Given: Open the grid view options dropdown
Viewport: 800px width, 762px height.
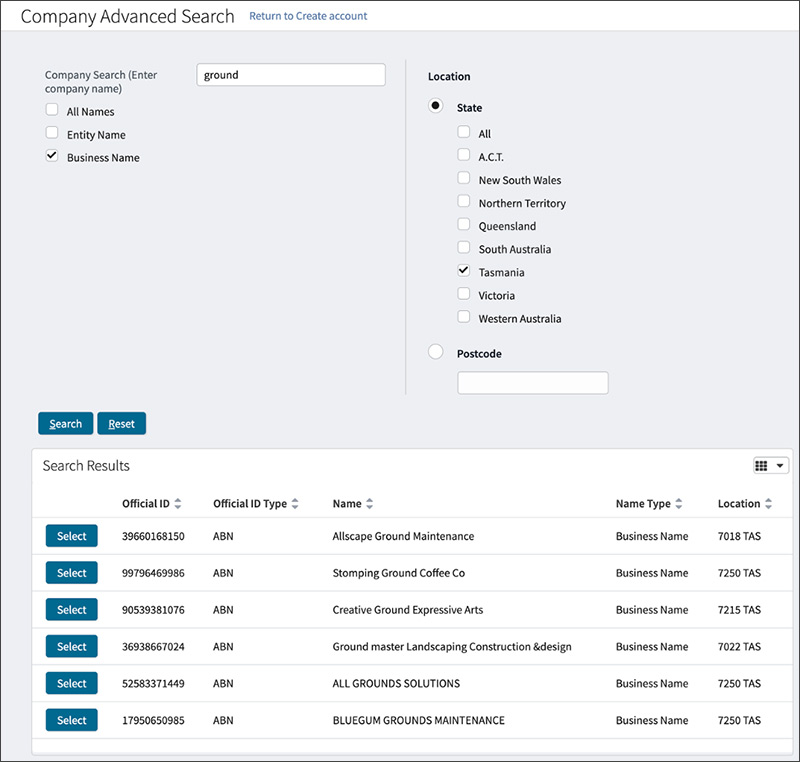Looking at the screenshot, I should click(x=770, y=466).
